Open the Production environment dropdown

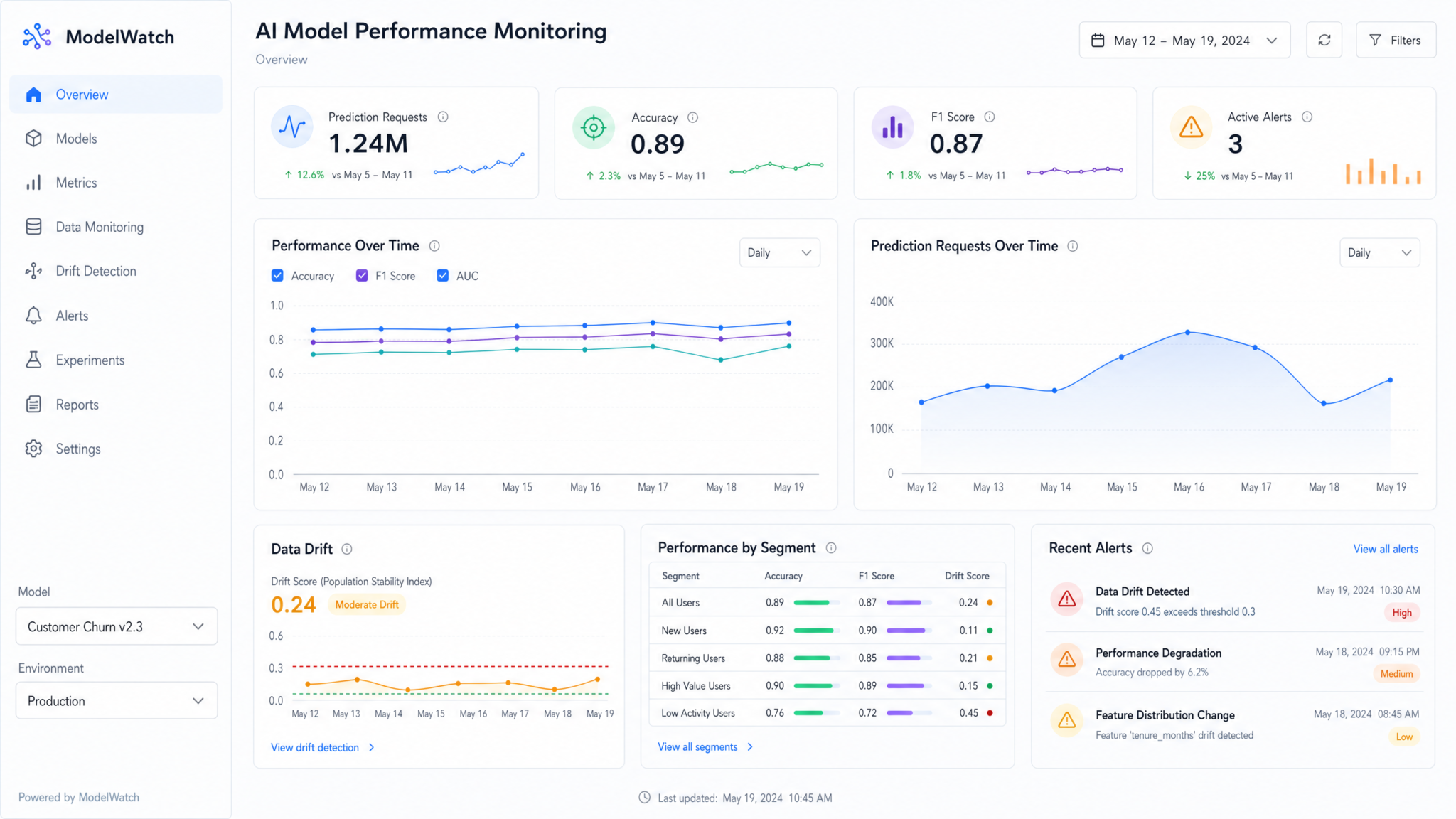pos(117,700)
